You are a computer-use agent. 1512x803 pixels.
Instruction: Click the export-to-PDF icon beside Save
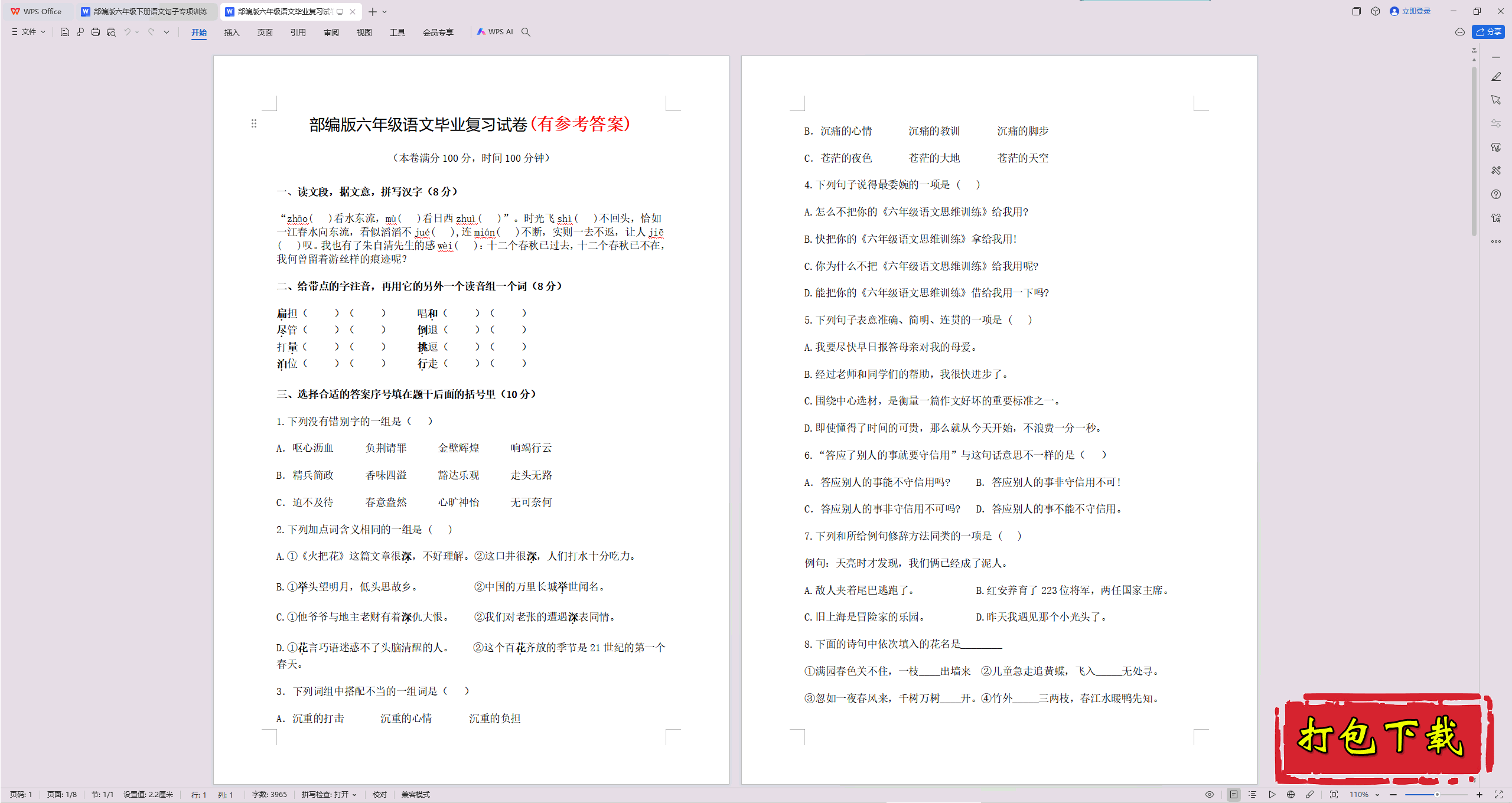point(80,32)
